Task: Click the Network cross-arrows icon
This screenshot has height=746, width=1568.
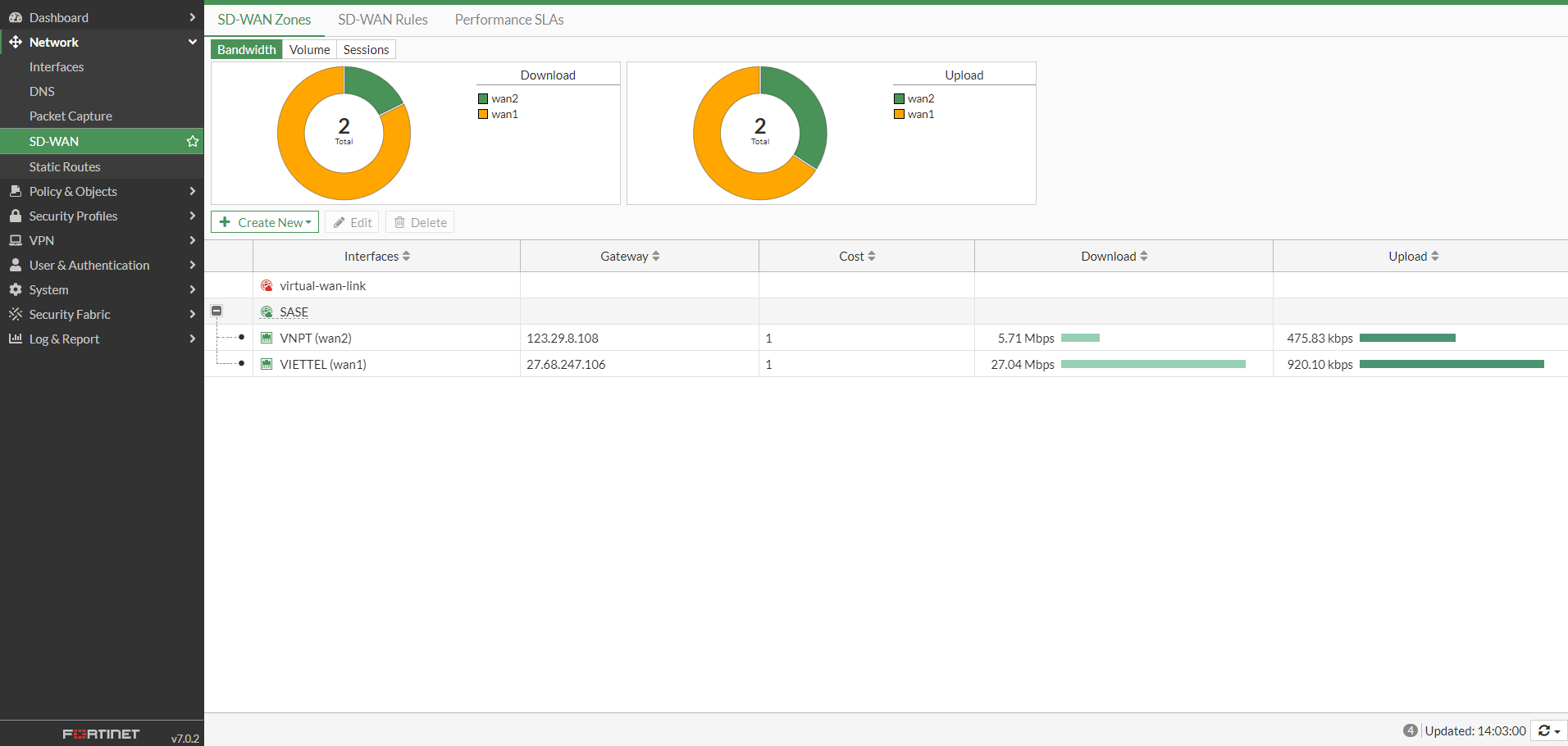Action: pyautogui.click(x=16, y=42)
